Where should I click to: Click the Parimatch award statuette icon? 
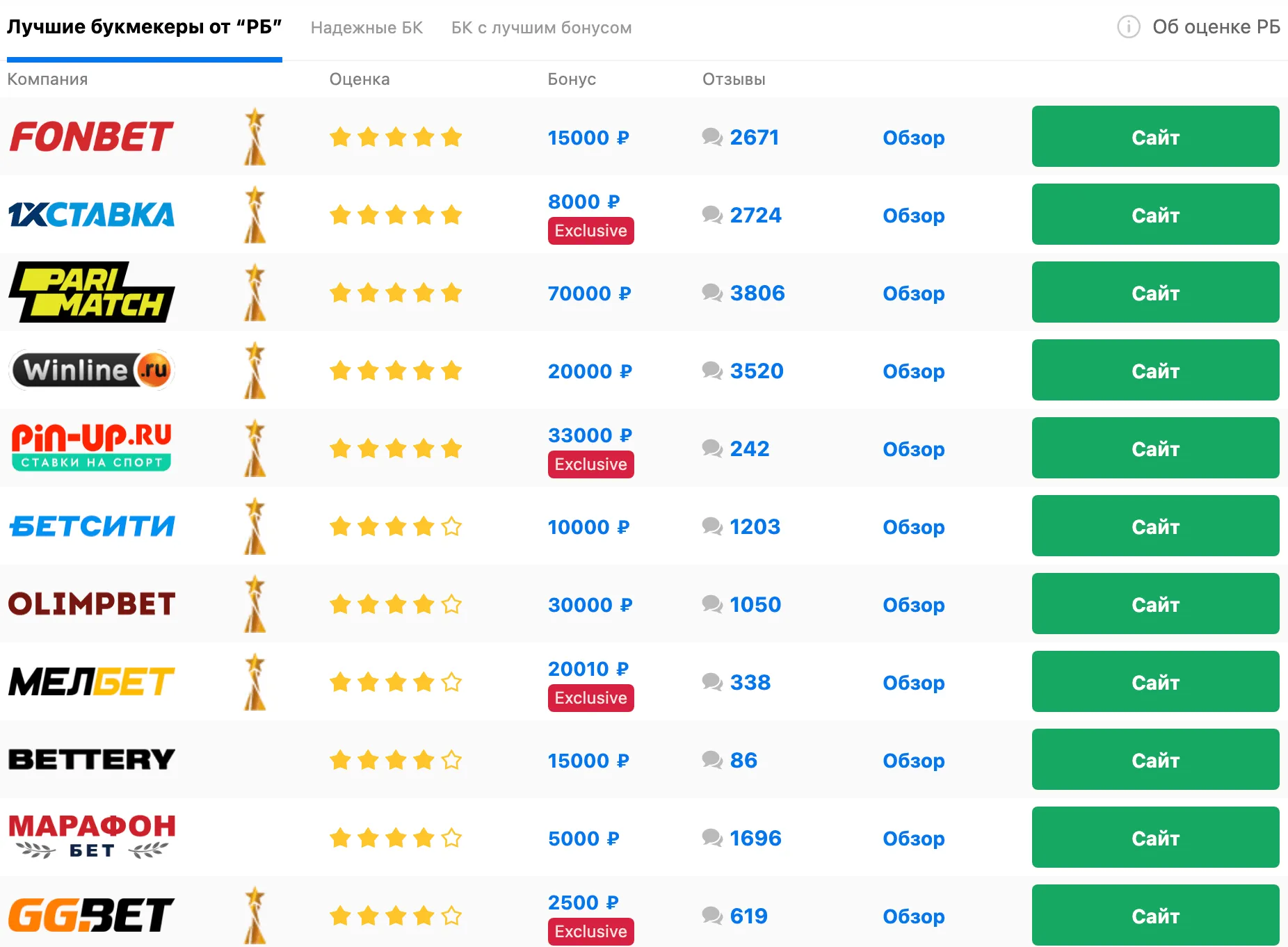tap(255, 292)
